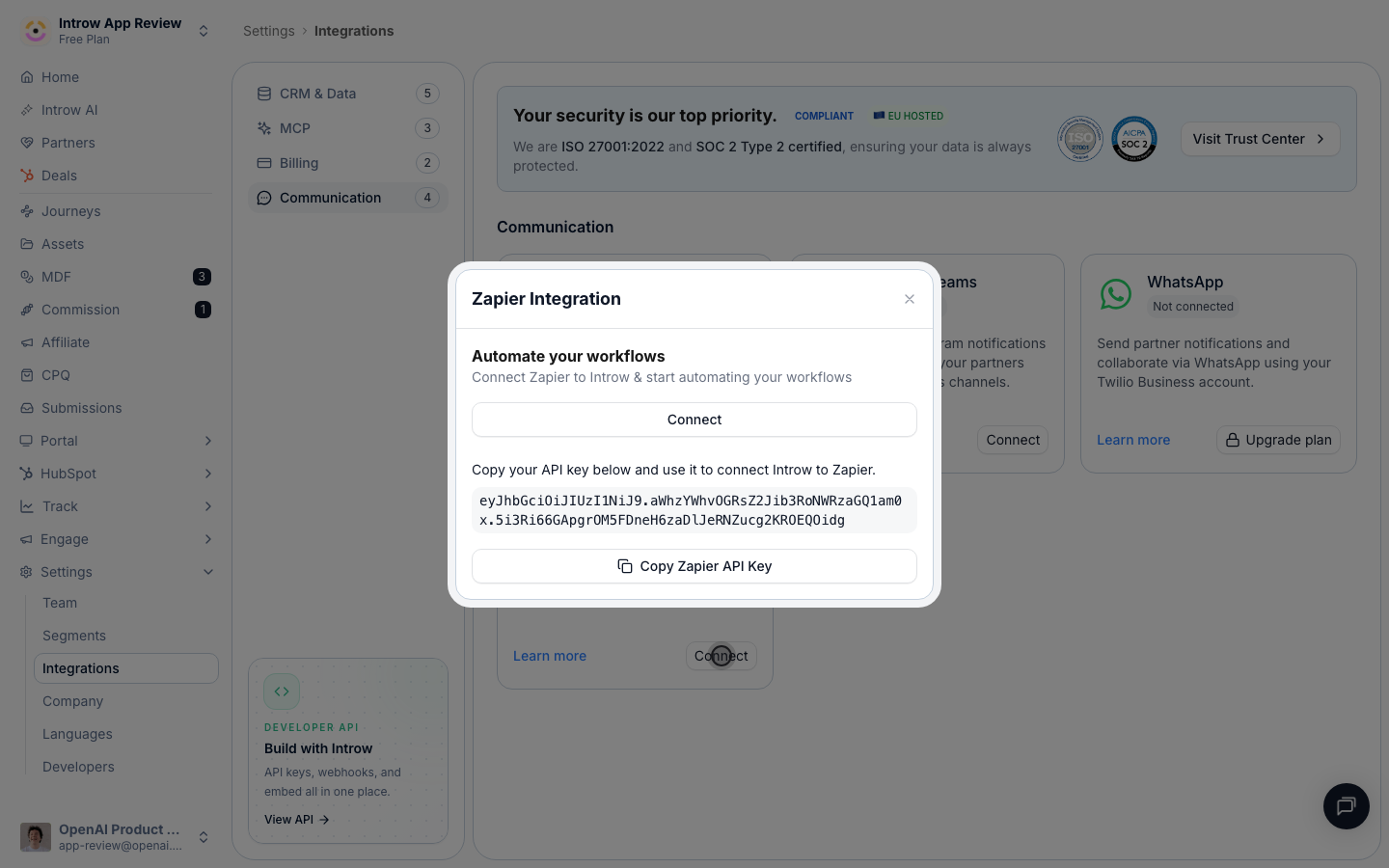The image size is (1389, 868).
Task: Select the MCP category
Action: [x=348, y=128]
